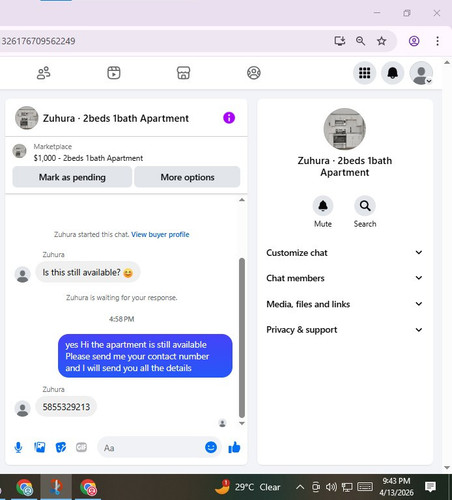Choose a sticker icon
The image size is (452, 500).
pyautogui.click(x=61, y=447)
